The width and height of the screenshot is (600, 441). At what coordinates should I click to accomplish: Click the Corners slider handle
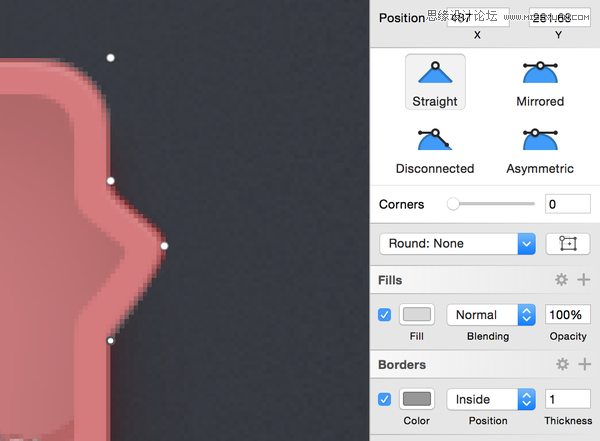point(453,204)
